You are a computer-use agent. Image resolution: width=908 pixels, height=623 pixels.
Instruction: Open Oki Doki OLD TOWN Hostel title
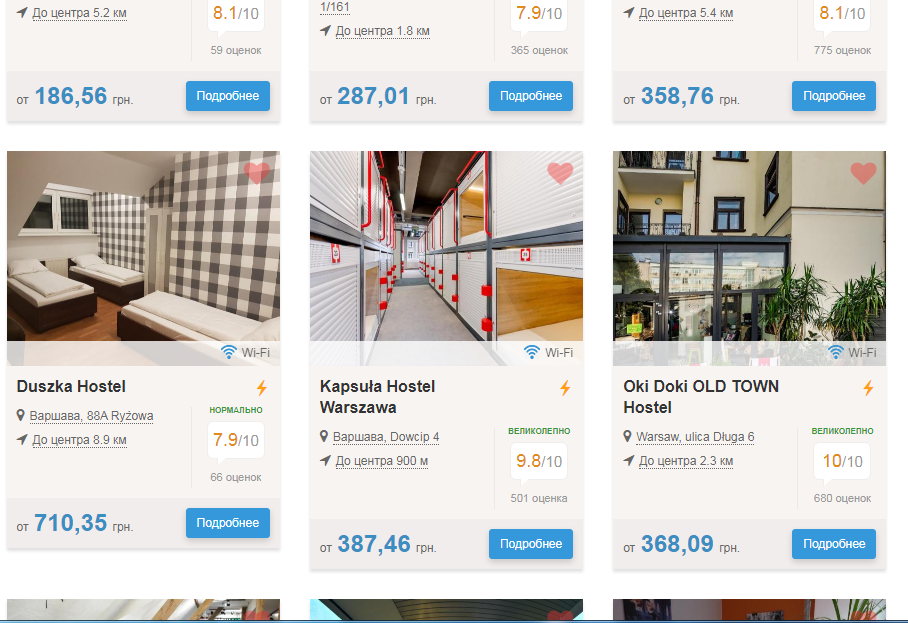pyautogui.click(x=701, y=397)
